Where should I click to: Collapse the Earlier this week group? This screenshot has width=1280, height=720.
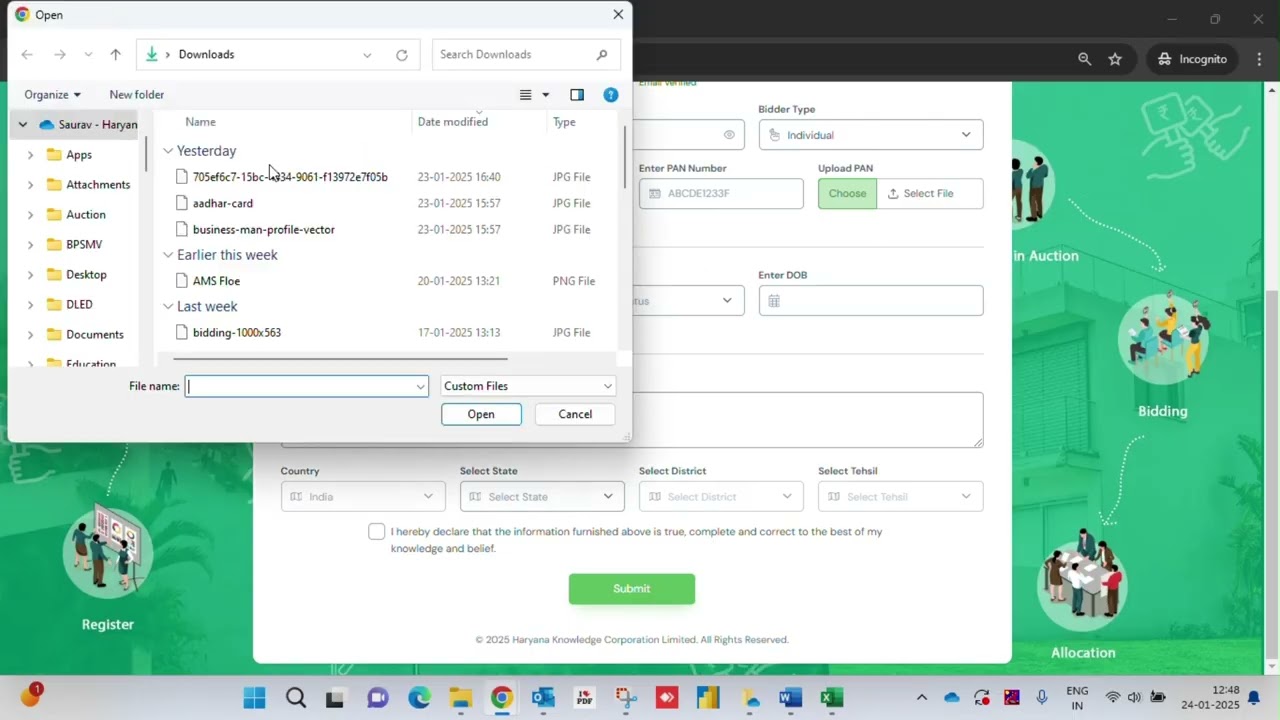pos(168,255)
